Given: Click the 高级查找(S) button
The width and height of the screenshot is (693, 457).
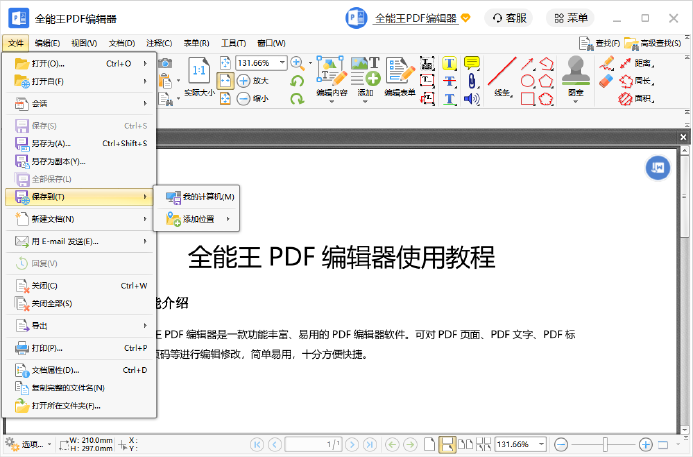Looking at the screenshot, I should click(x=656, y=43).
